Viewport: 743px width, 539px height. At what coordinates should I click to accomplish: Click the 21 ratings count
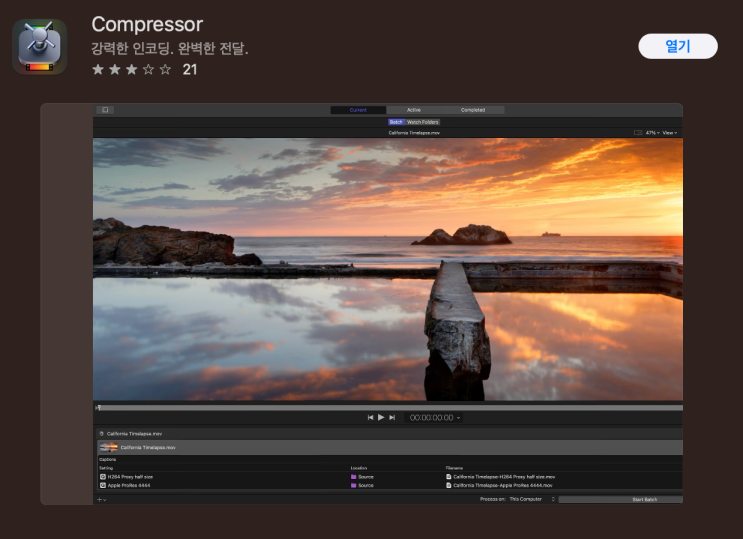pos(190,70)
